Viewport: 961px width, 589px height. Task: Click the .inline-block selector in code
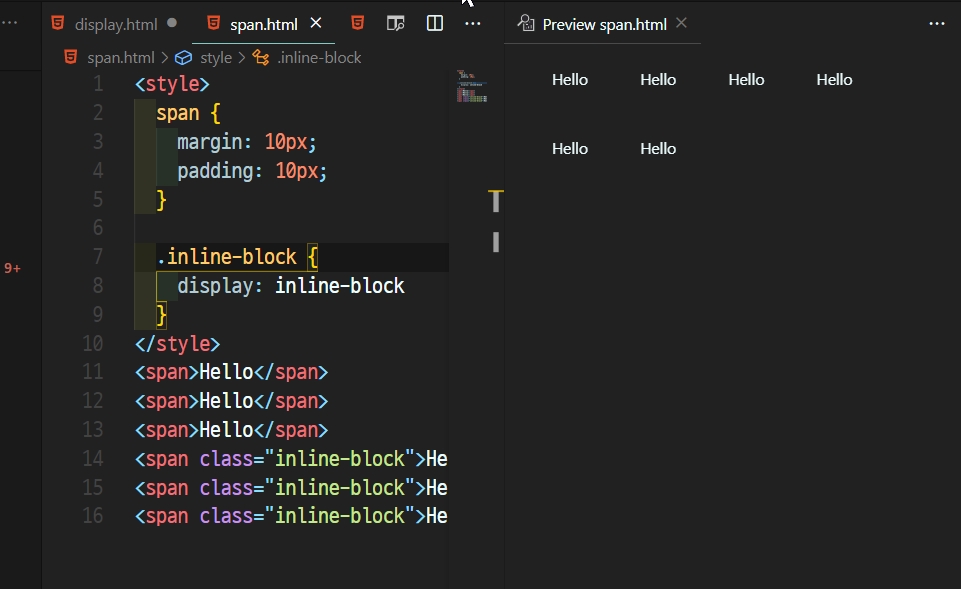pyautogui.click(x=227, y=256)
